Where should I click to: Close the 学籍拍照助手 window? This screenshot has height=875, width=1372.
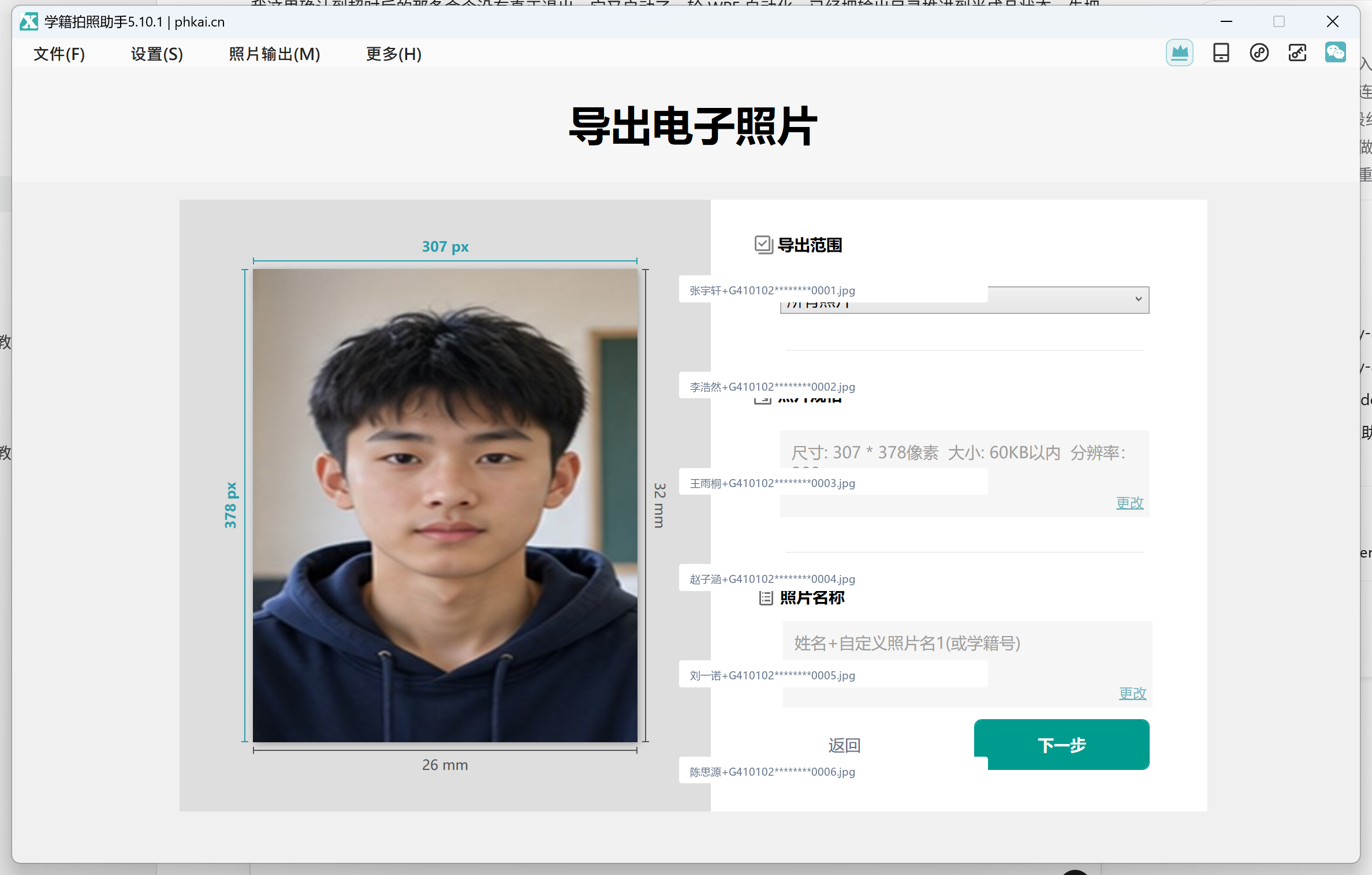point(1333,22)
